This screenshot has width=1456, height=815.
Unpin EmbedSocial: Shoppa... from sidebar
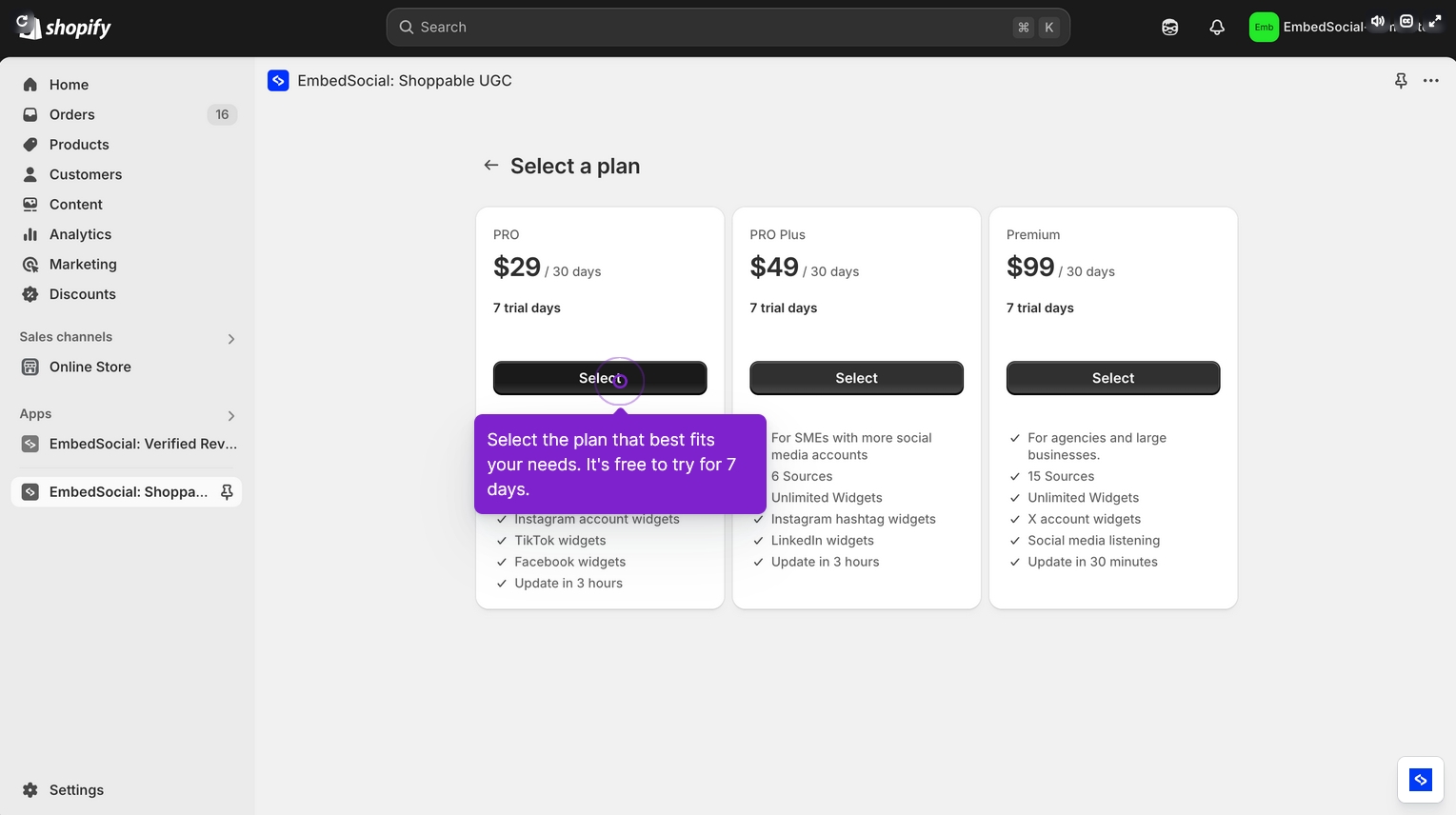pos(227,491)
